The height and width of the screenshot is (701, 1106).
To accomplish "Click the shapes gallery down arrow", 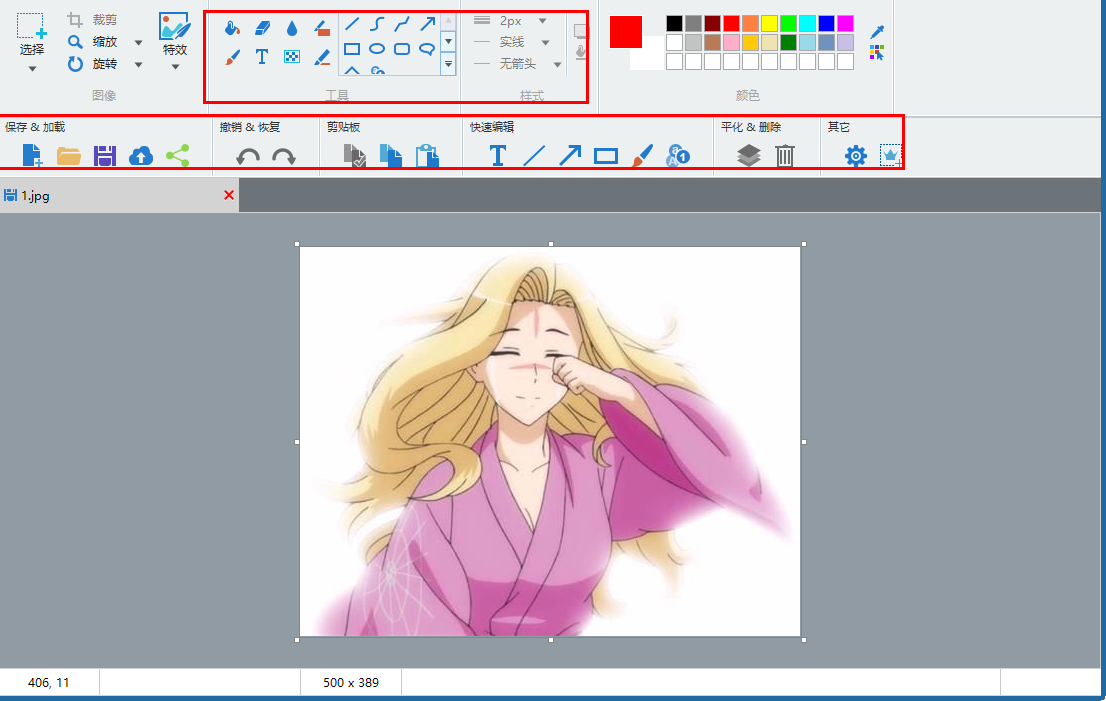I will tap(448, 41).
